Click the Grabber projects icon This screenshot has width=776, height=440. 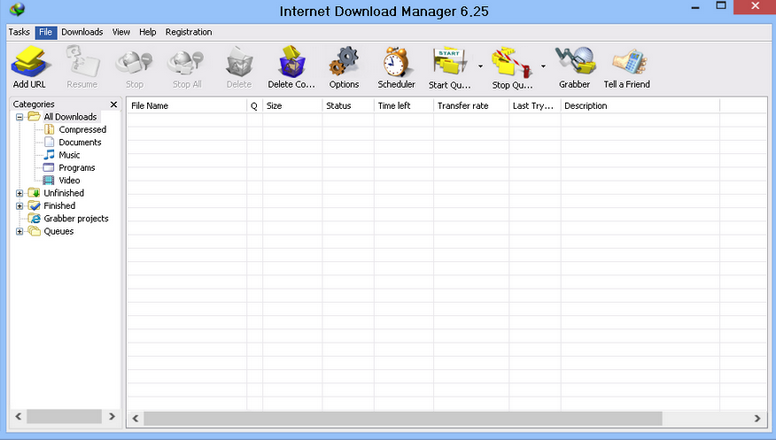click(x=34, y=219)
